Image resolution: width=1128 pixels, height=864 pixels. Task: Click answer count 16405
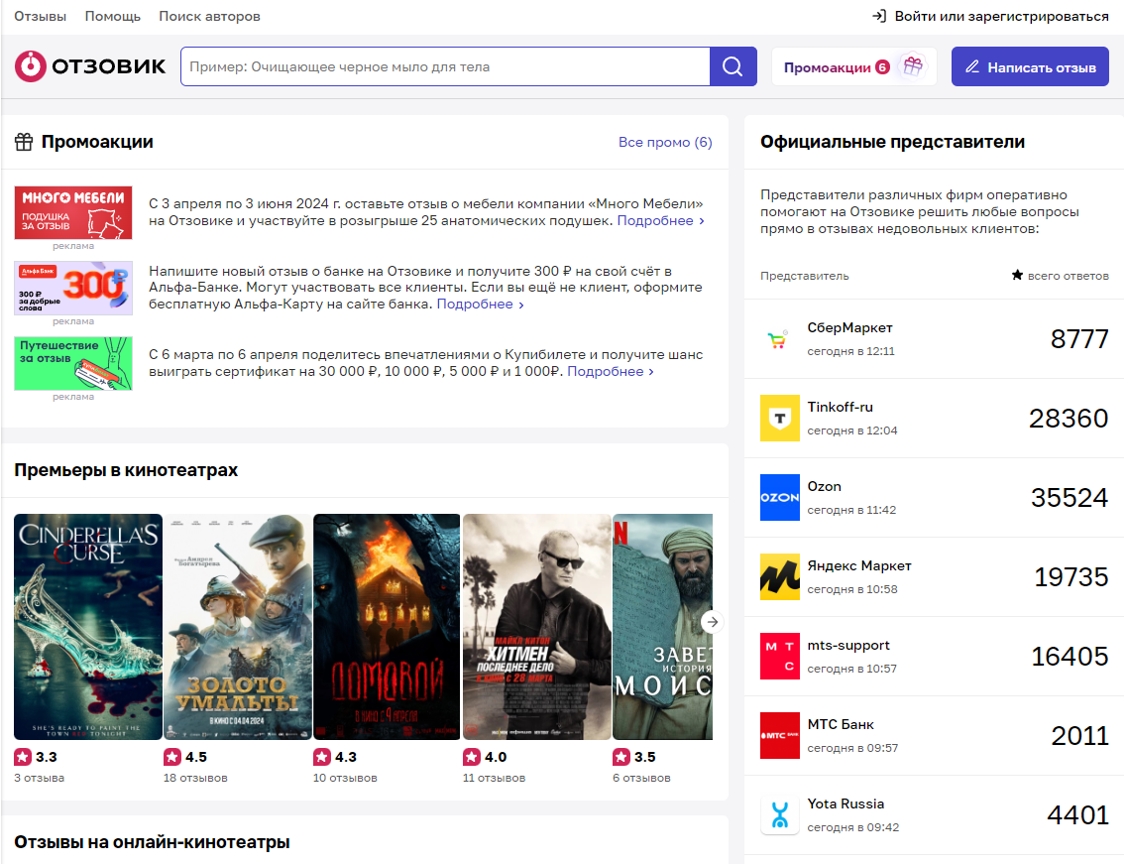[1070, 656]
